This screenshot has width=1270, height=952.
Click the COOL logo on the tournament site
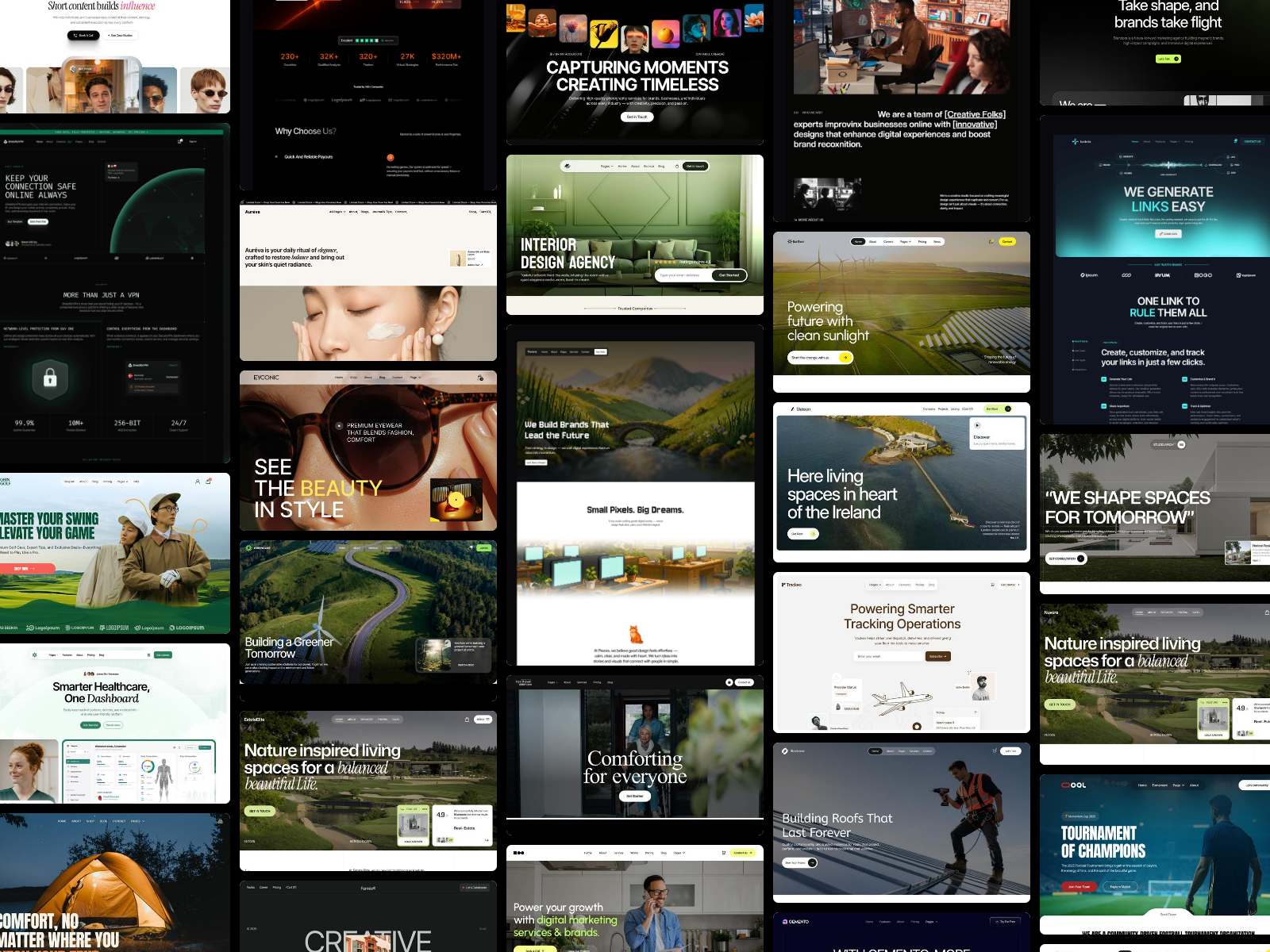point(1074,785)
